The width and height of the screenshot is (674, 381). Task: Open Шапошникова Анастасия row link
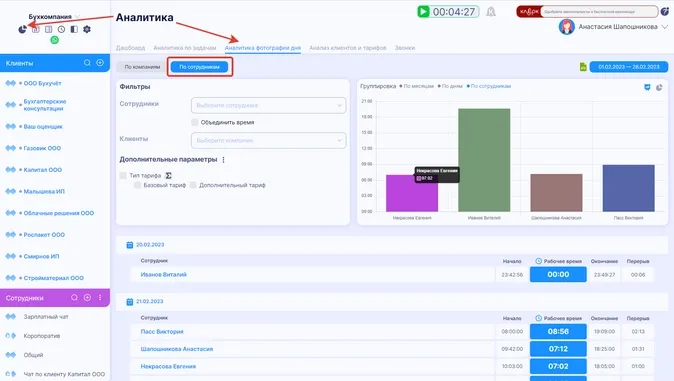(x=177, y=349)
